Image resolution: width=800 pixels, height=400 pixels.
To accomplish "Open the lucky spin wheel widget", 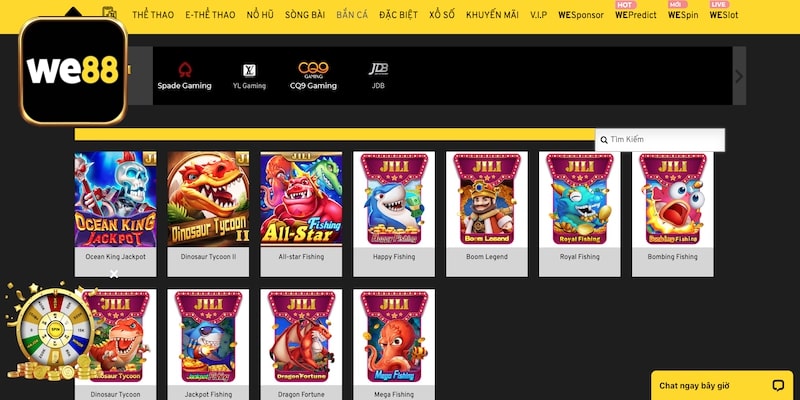I will (55, 329).
